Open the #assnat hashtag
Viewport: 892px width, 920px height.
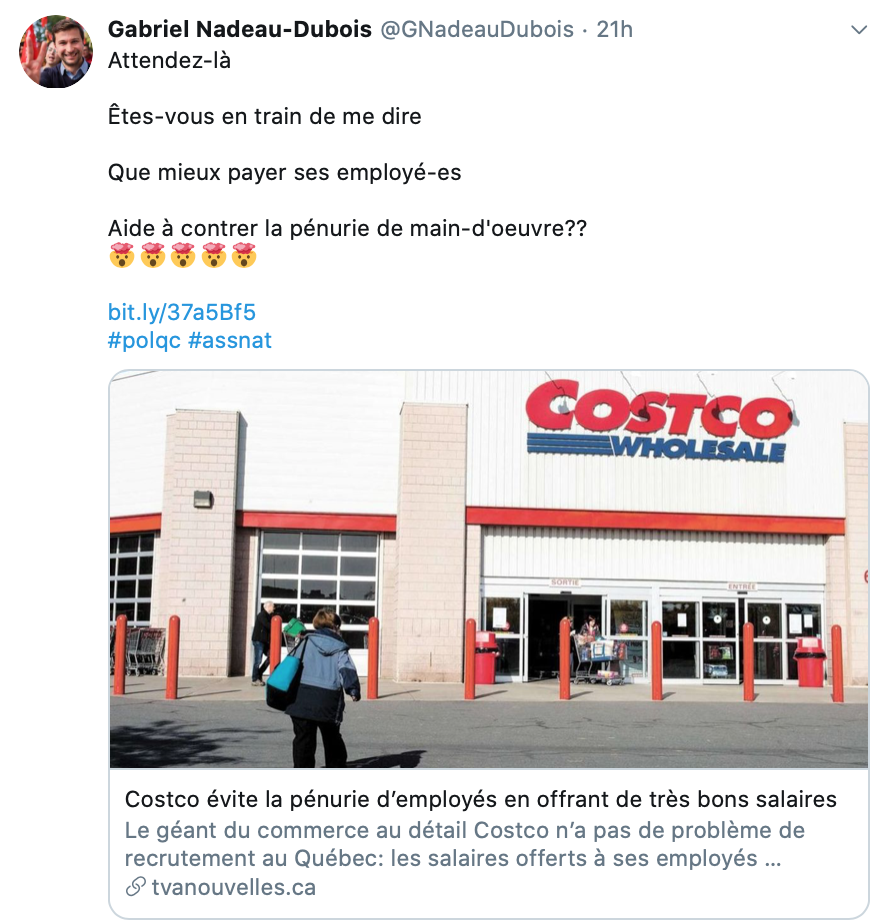(230, 340)
